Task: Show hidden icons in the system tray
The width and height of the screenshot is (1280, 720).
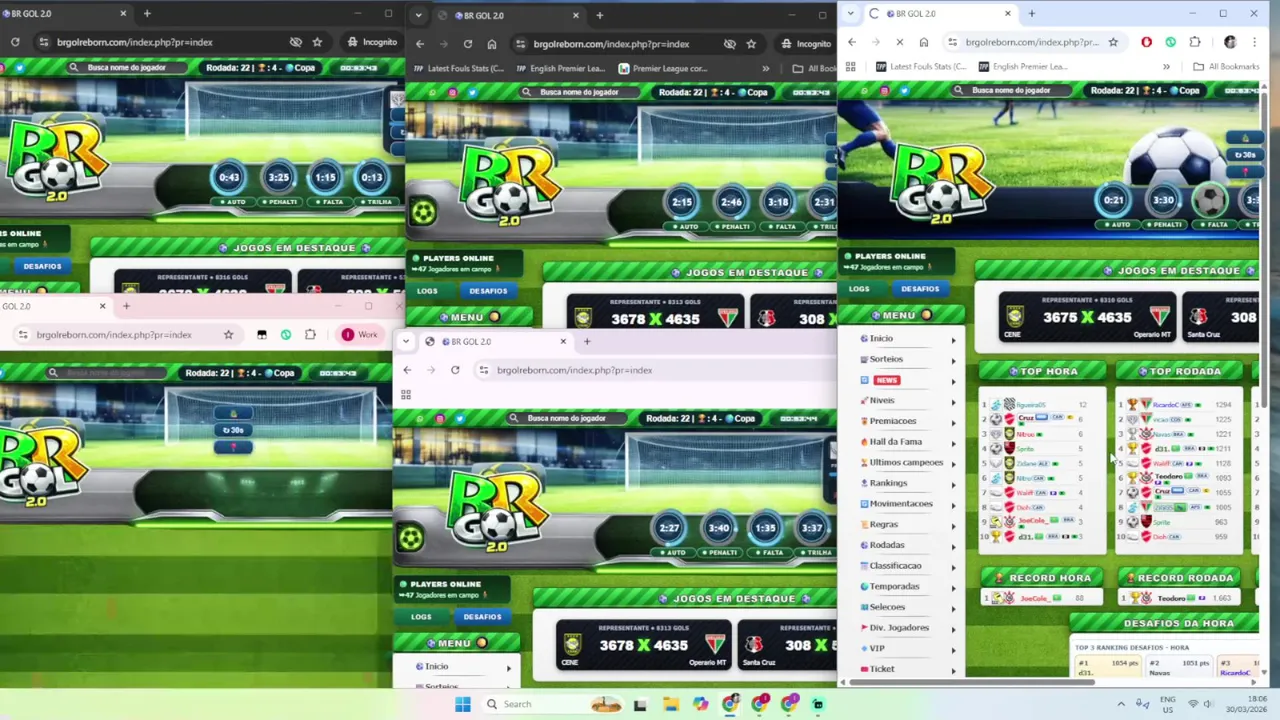Action: (x=1120, y=704)
